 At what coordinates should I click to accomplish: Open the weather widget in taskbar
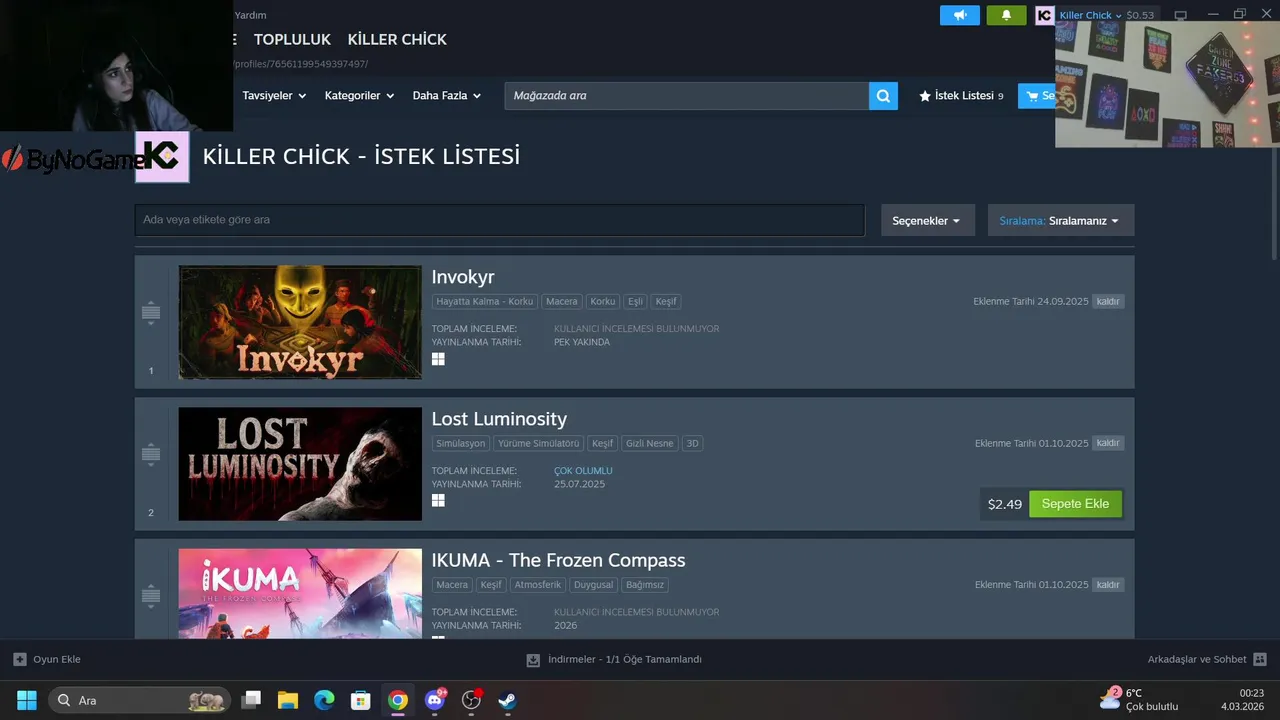point(1139,699)
